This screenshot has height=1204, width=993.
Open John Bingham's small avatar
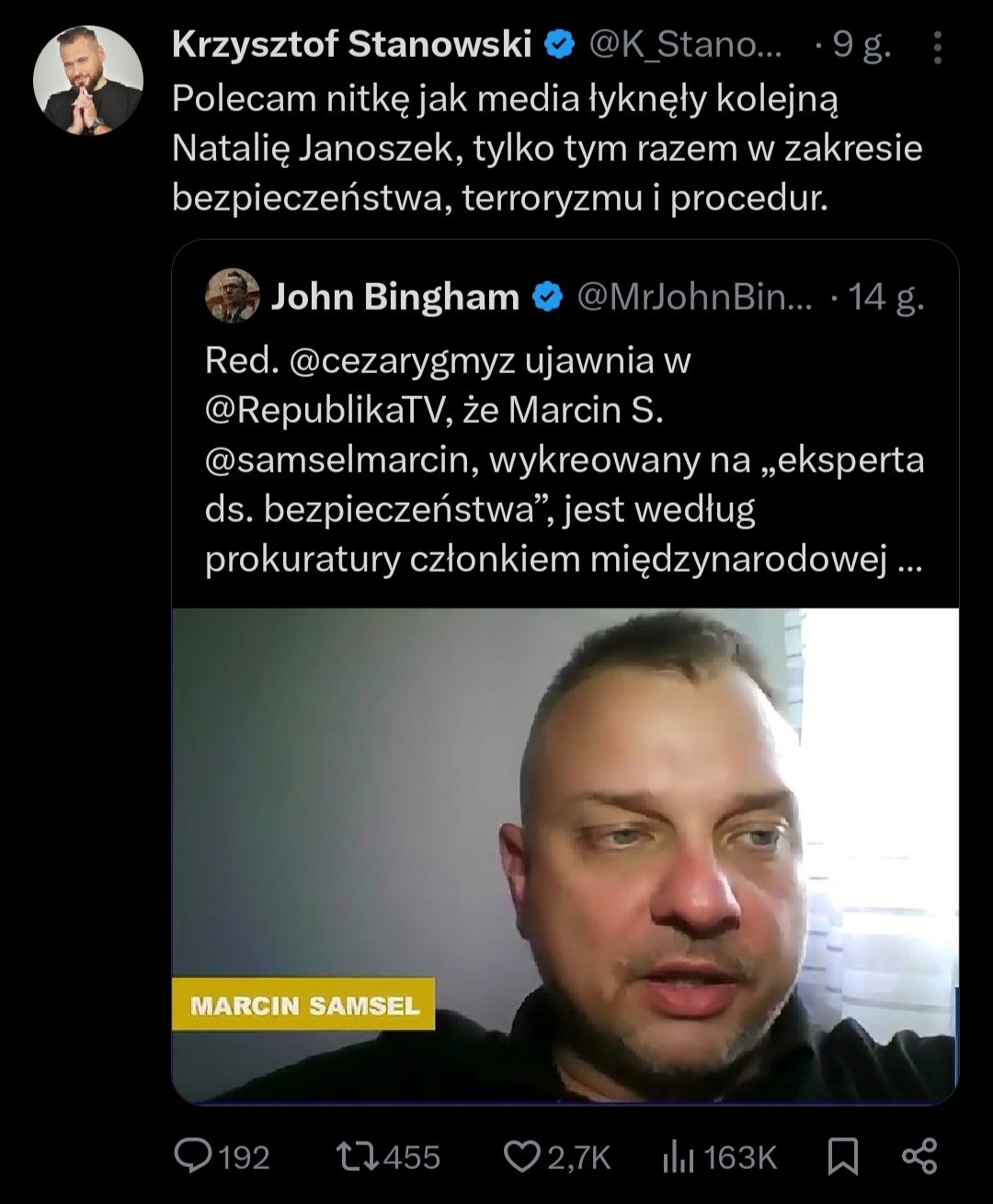coord(233,296)
